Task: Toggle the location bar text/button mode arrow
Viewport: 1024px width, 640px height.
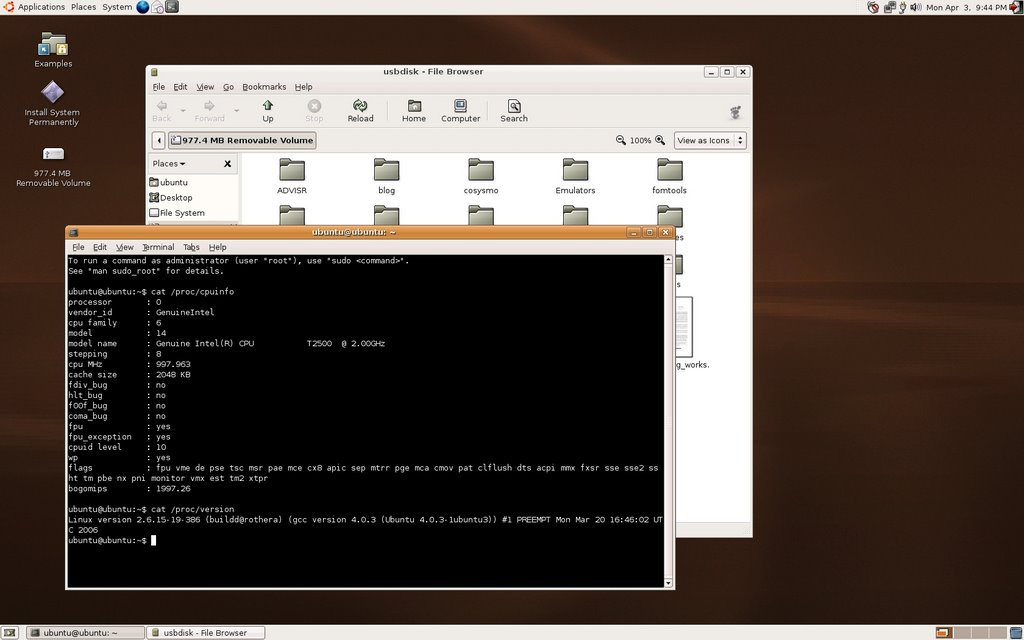Action: pyautogui.click(x=158, y=141)
